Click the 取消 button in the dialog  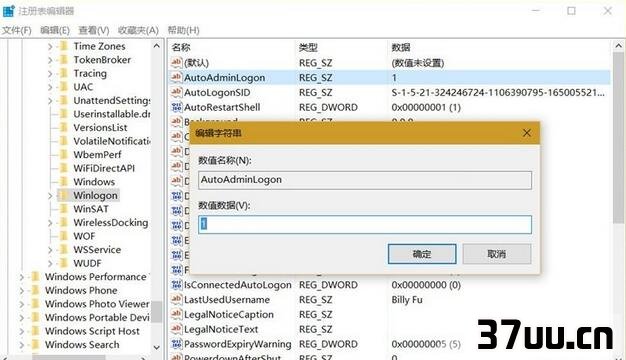(x=497, y=254)
